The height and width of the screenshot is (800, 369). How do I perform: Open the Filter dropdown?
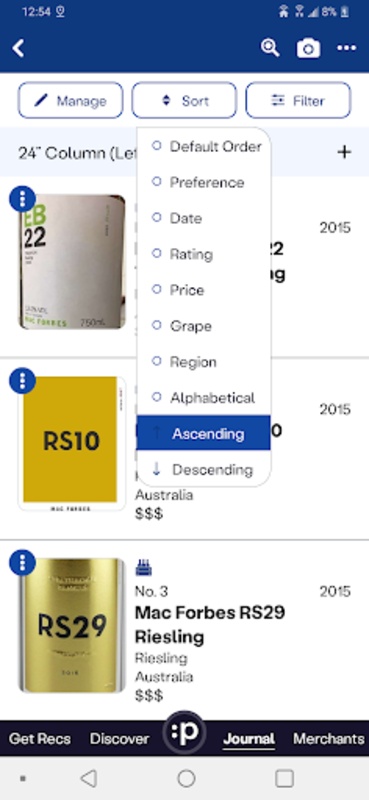click(298, 101)
